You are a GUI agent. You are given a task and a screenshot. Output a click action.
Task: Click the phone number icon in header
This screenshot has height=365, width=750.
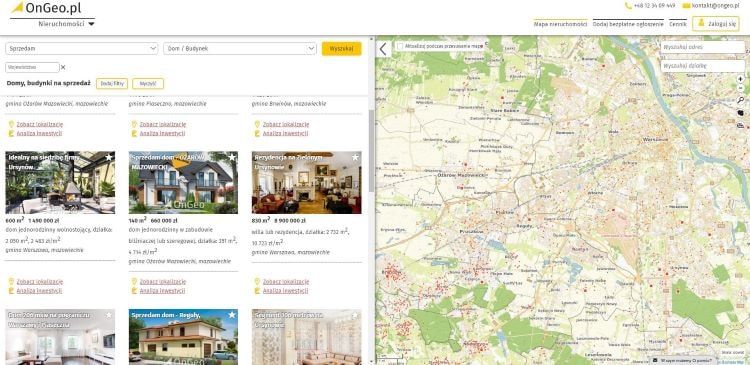tap(628, 6)
